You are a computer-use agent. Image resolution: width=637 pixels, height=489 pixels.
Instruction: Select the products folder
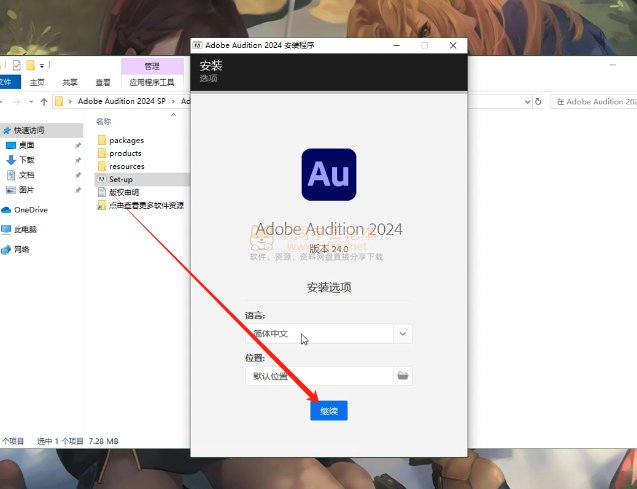click(x=125, y=153)
